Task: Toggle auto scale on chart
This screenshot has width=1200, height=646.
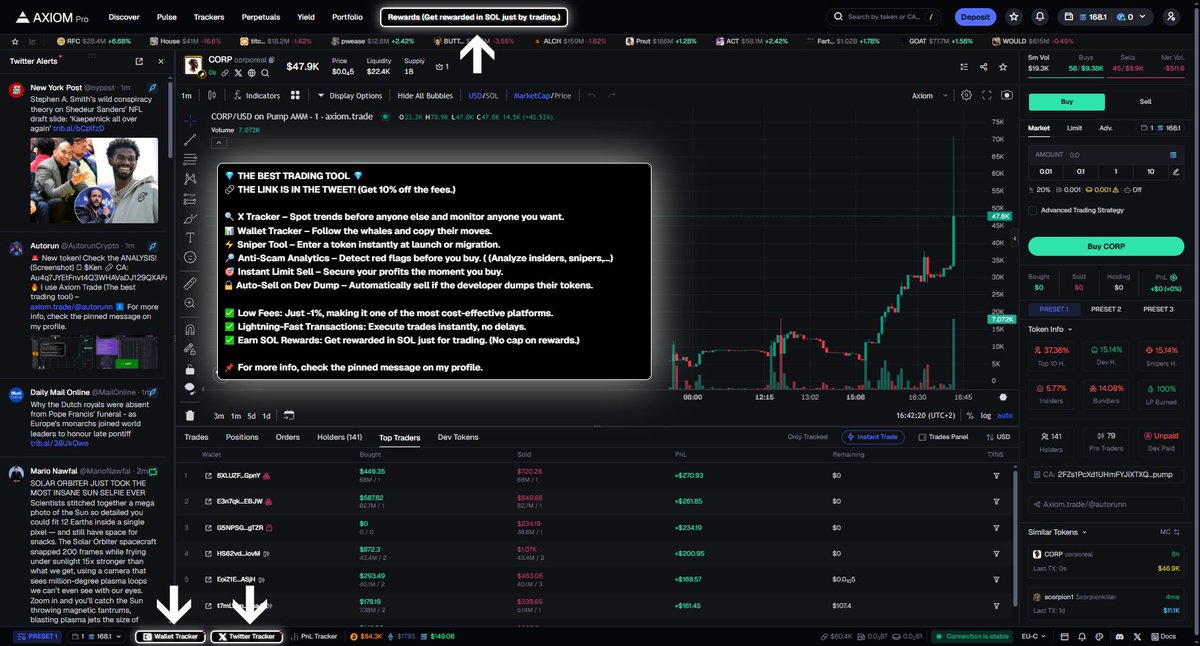Action: pos(1005,415)
